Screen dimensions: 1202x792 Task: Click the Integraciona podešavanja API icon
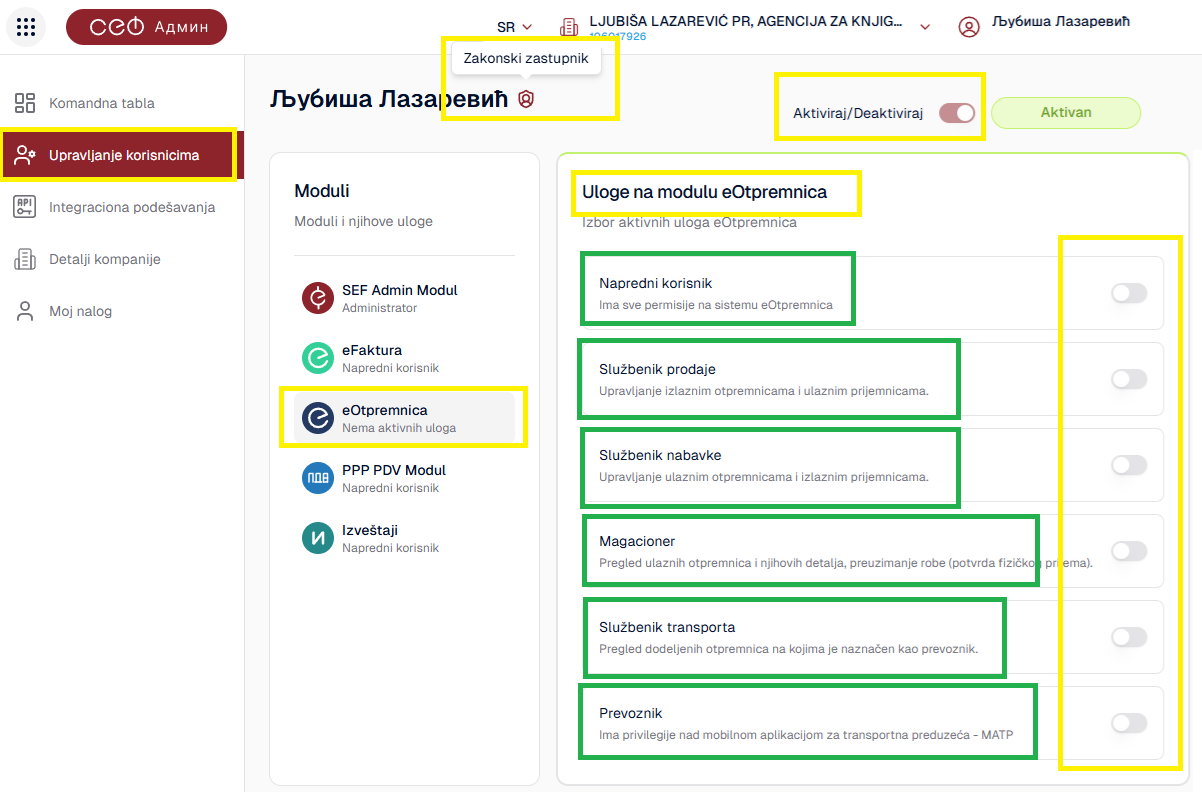pos(25,207)
